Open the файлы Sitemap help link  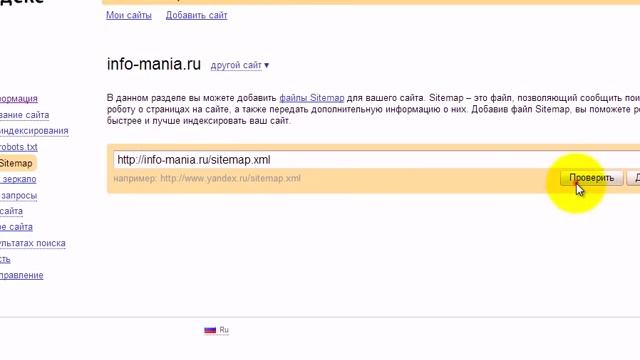(311, 98)
